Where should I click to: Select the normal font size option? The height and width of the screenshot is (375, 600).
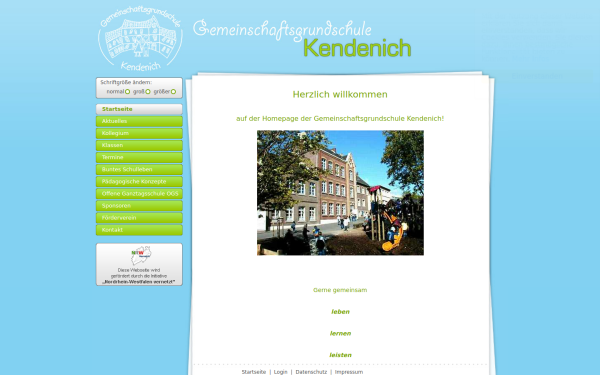[x=127, y=92]
